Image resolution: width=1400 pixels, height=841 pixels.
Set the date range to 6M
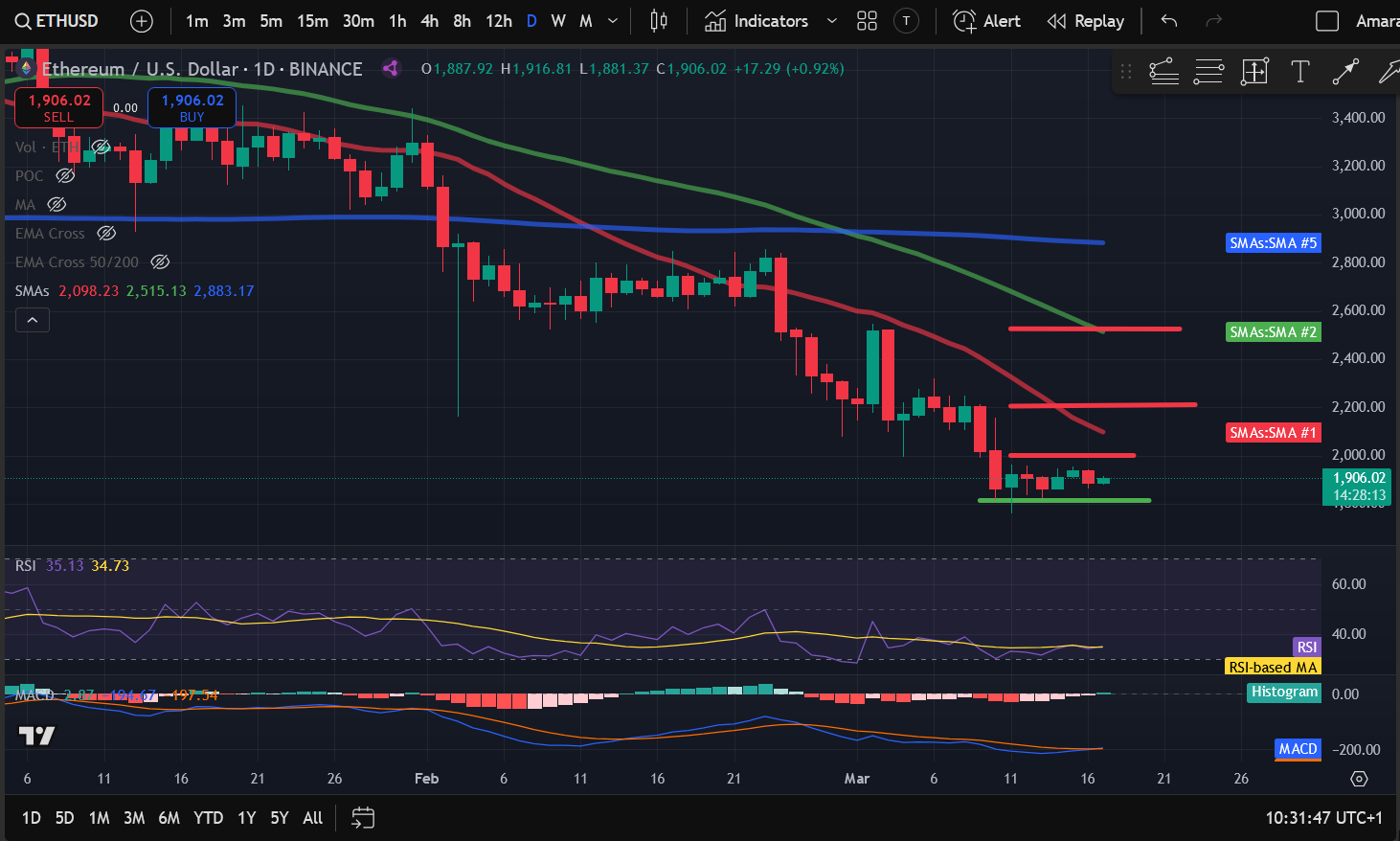[169, 818]
